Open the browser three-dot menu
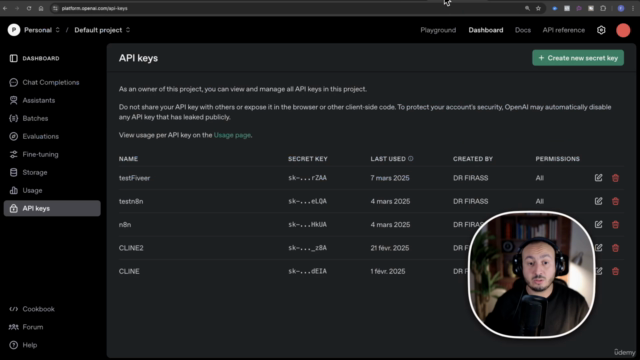This screenshot has height=360, width=640. pyautogui.click(x=633, y=8)
